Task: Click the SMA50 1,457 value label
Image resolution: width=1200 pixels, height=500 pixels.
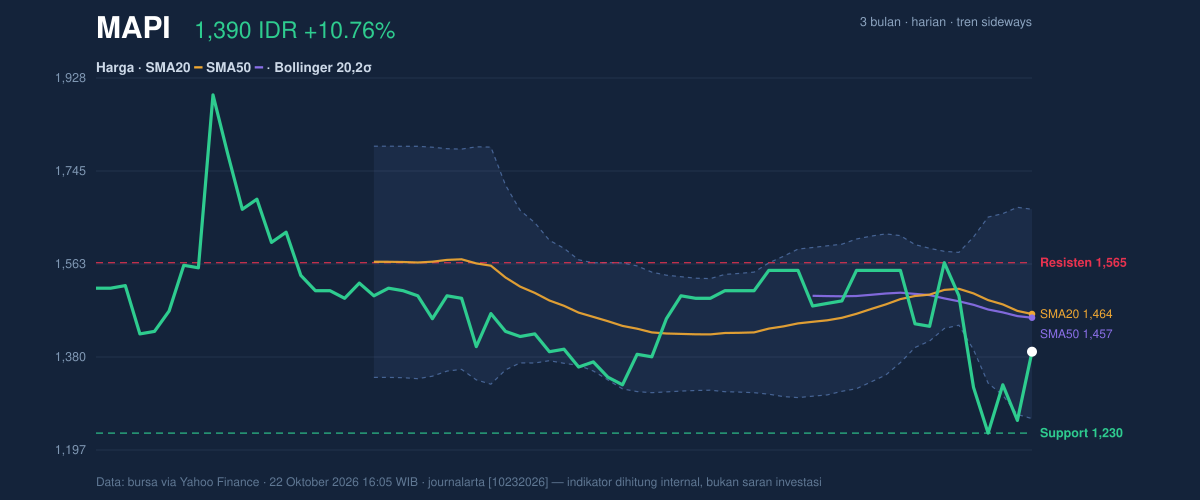Action: [x=1076, y=334]
